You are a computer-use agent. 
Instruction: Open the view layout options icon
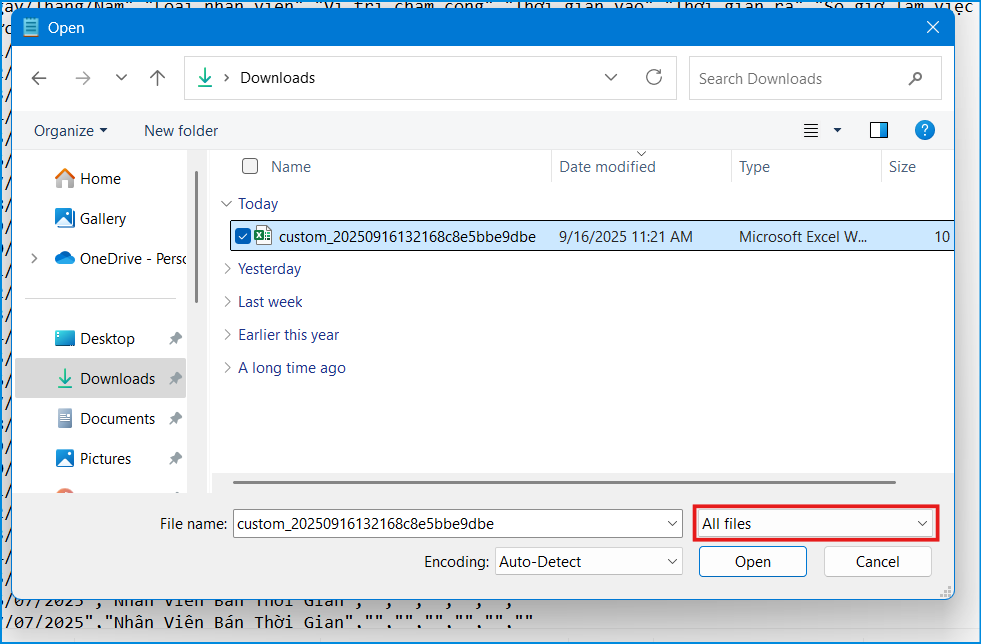(812, 130)
